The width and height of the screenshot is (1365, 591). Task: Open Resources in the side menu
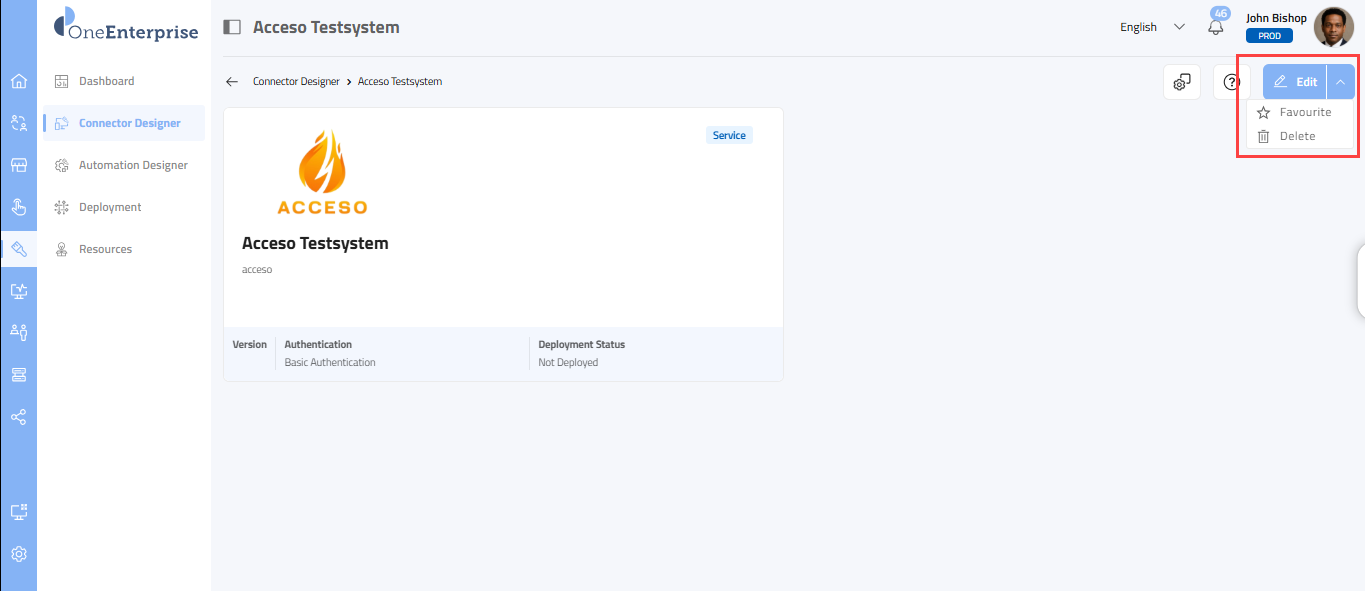105,249
